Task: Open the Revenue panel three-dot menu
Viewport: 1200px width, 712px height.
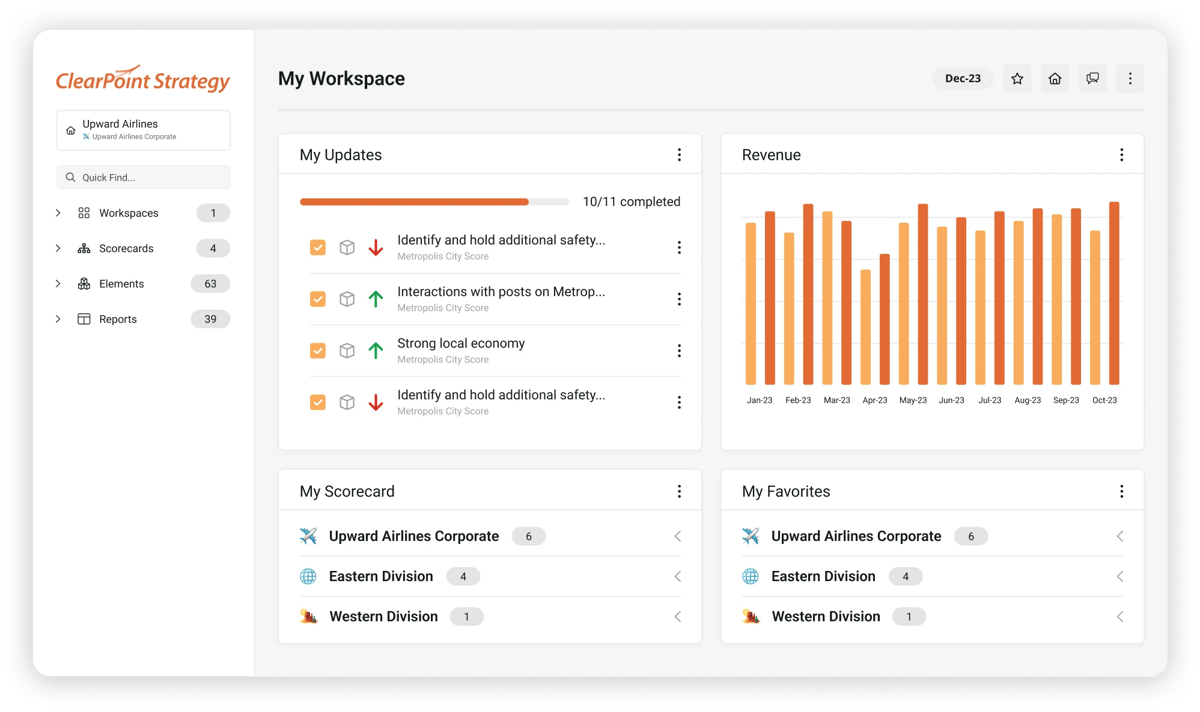Action: (x=1121, y=155)
